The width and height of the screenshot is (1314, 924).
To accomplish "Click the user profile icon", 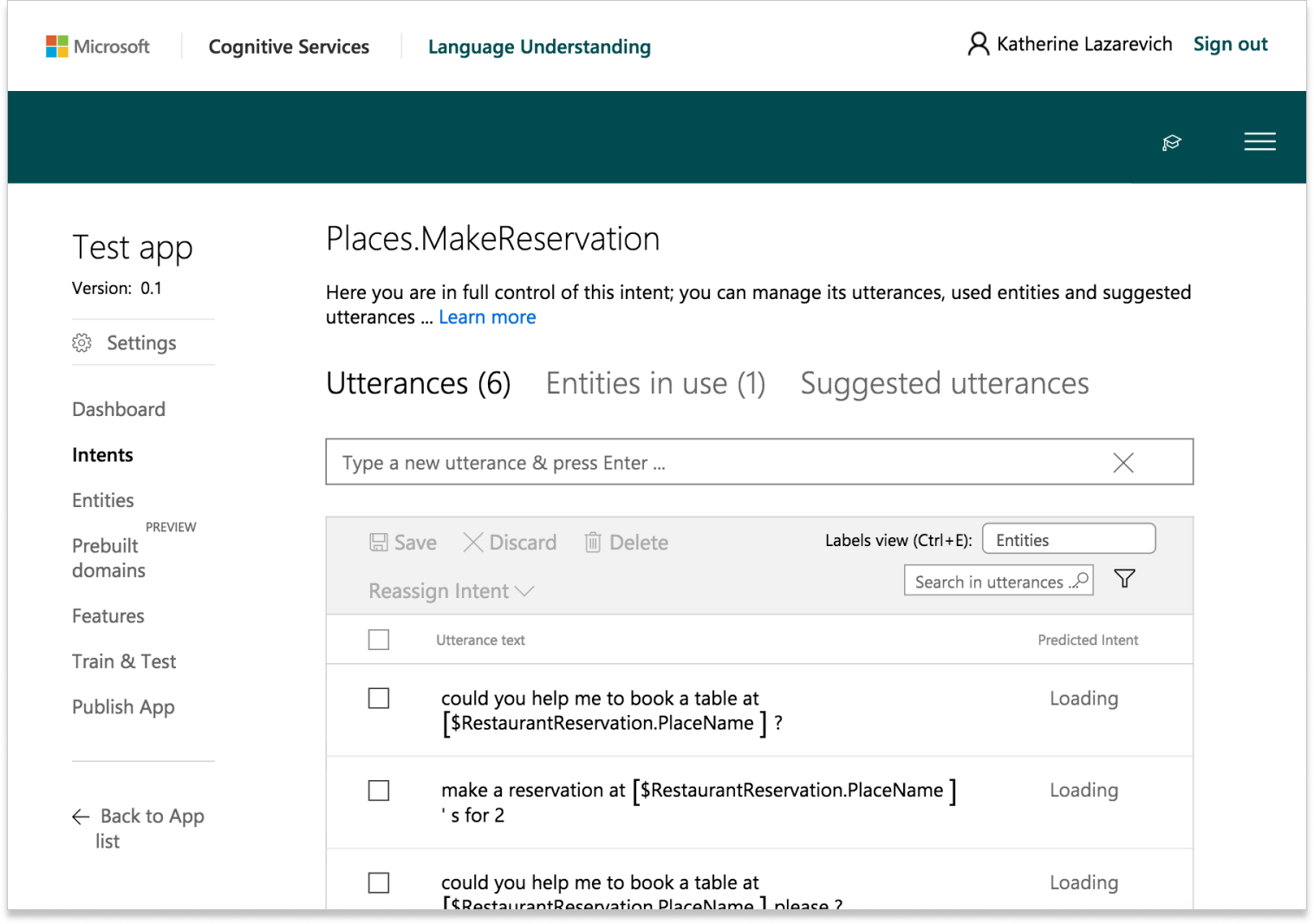I will click(x=978, y=44).
